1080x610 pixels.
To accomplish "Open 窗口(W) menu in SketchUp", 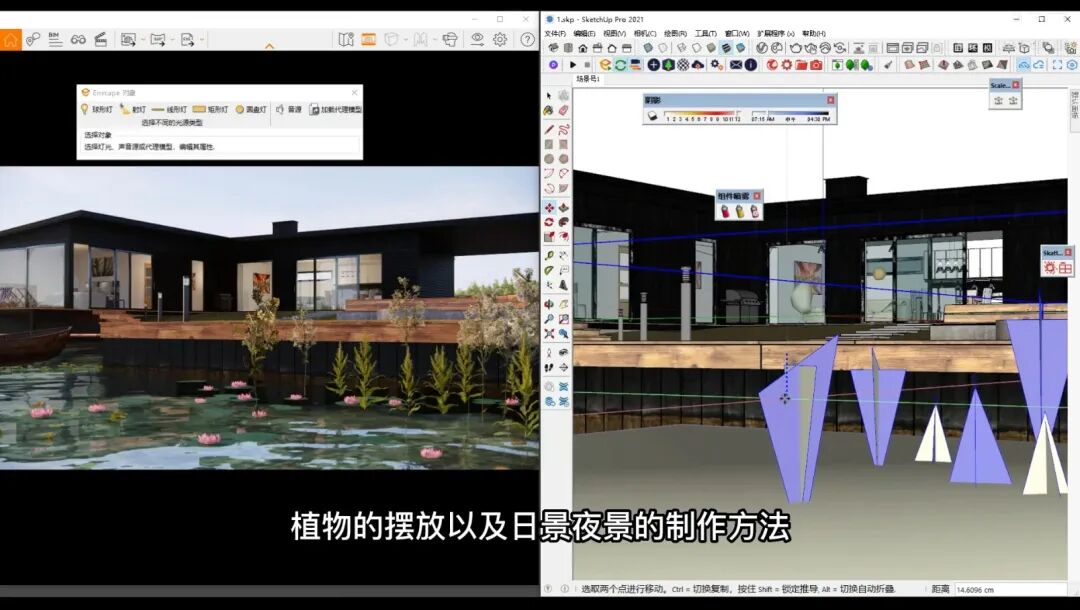I will click(x=736, y=33).
